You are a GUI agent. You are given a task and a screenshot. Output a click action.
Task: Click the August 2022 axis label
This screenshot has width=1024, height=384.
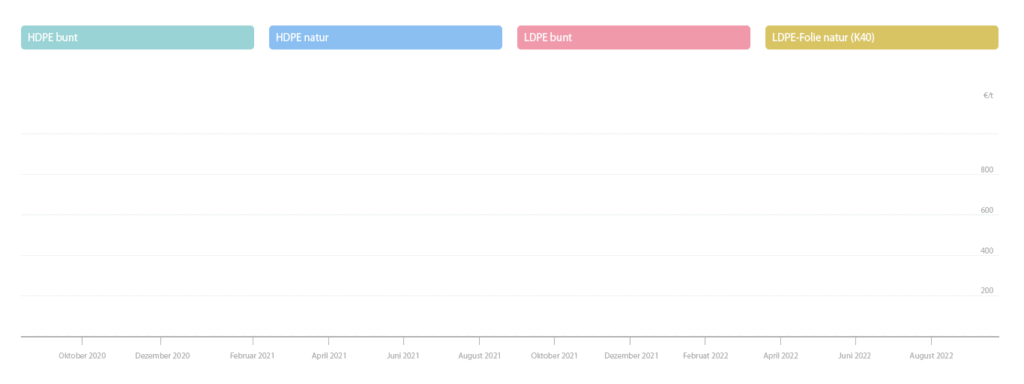click(931, 356)
